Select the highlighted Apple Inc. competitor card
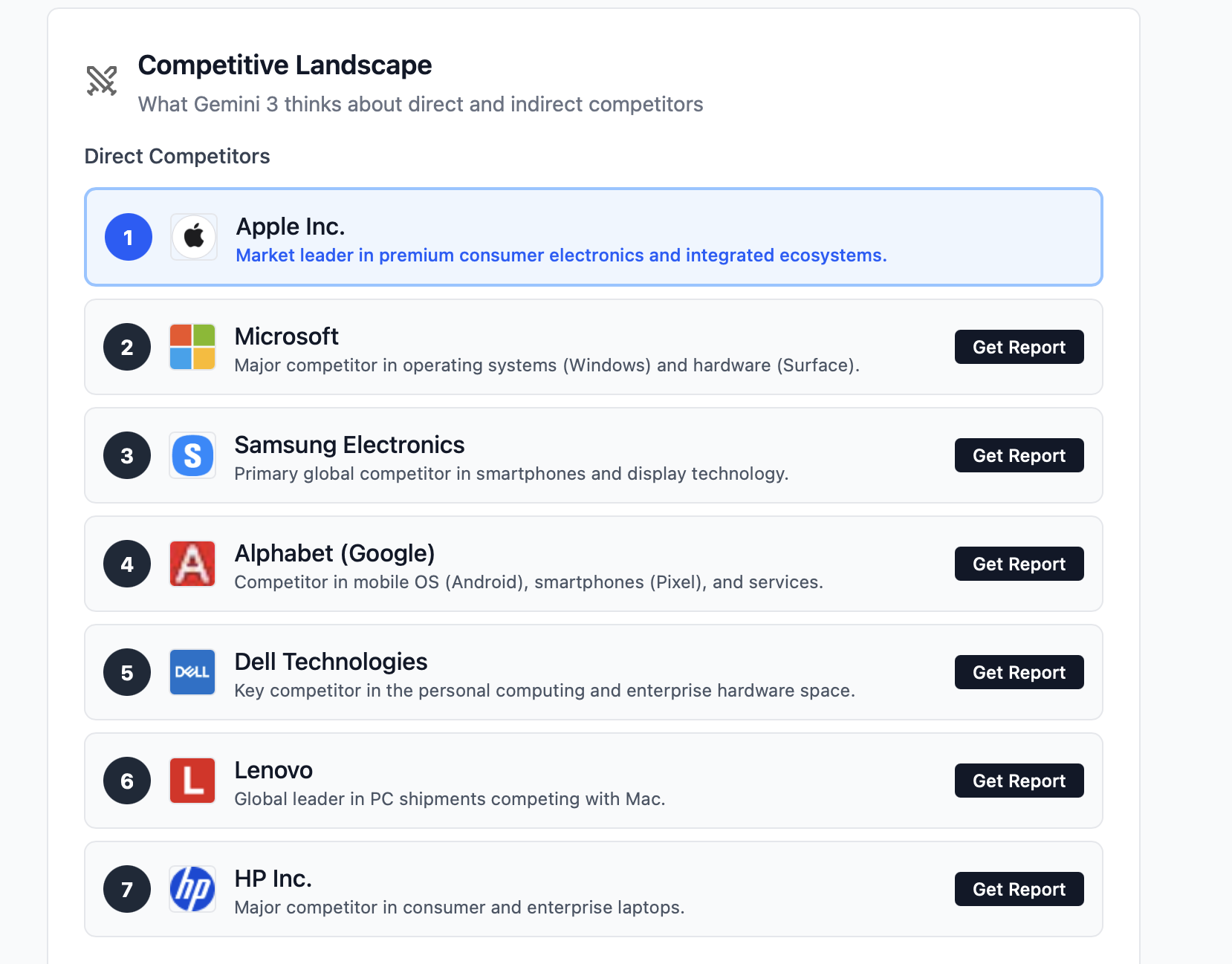Viewport: 1232px width, 964px height. [x=593, y=237]
